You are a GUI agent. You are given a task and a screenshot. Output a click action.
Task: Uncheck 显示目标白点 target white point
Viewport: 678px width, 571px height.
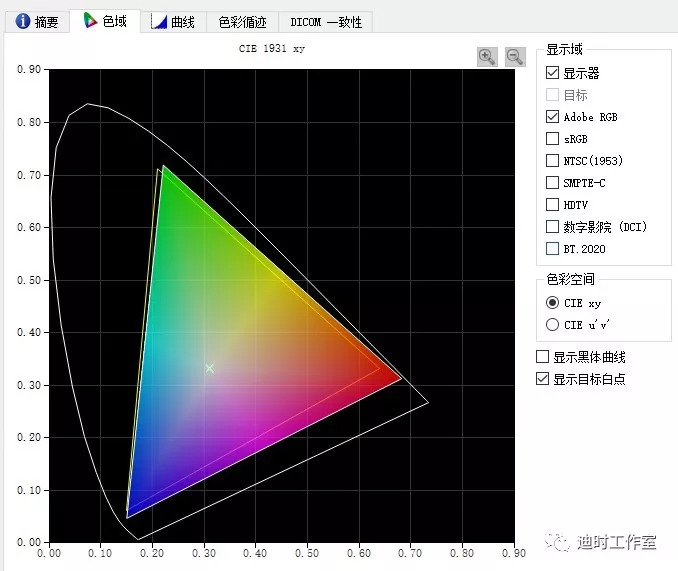click(542, 379)
